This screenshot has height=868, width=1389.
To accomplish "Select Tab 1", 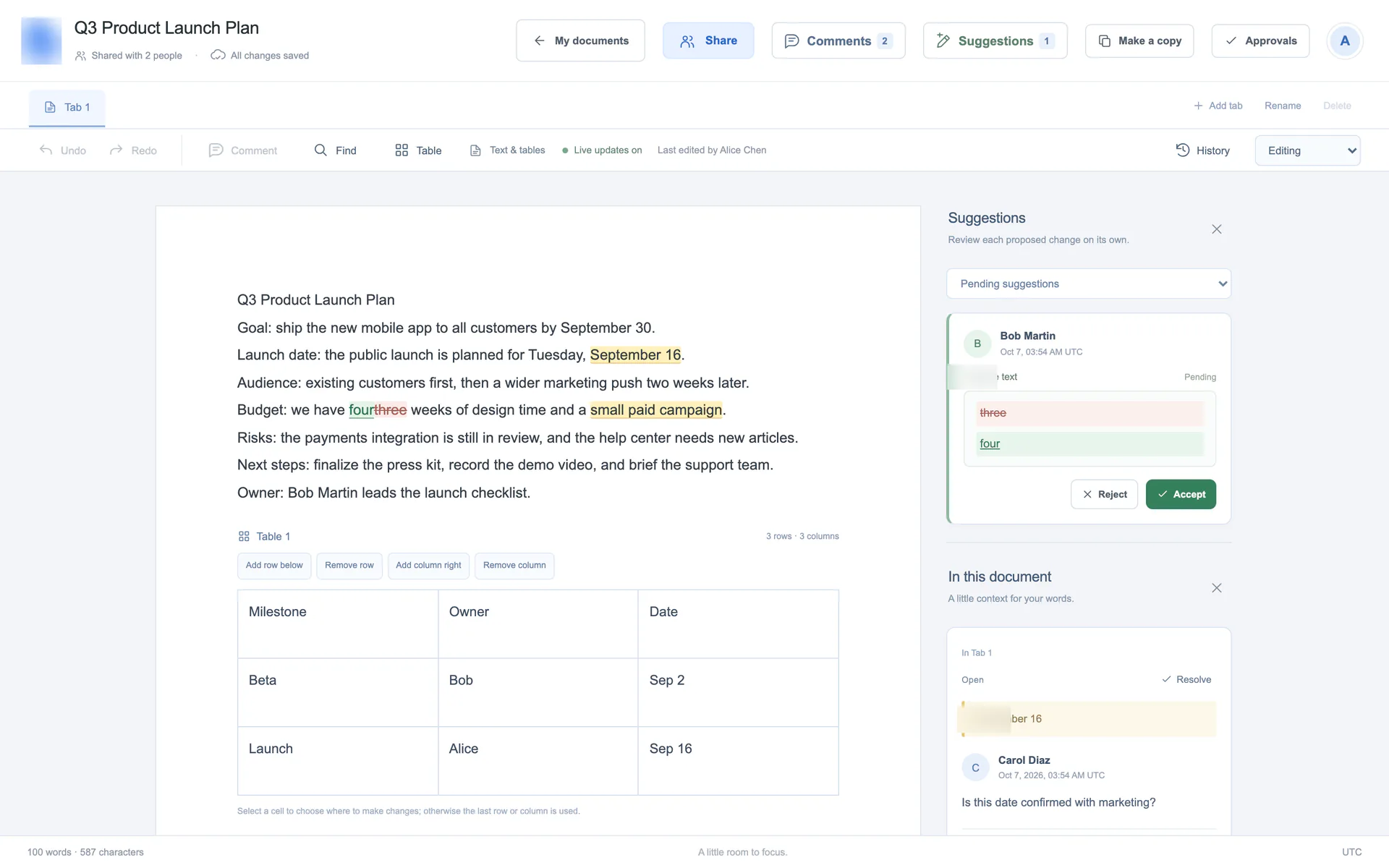I will [x=67, y=107].
